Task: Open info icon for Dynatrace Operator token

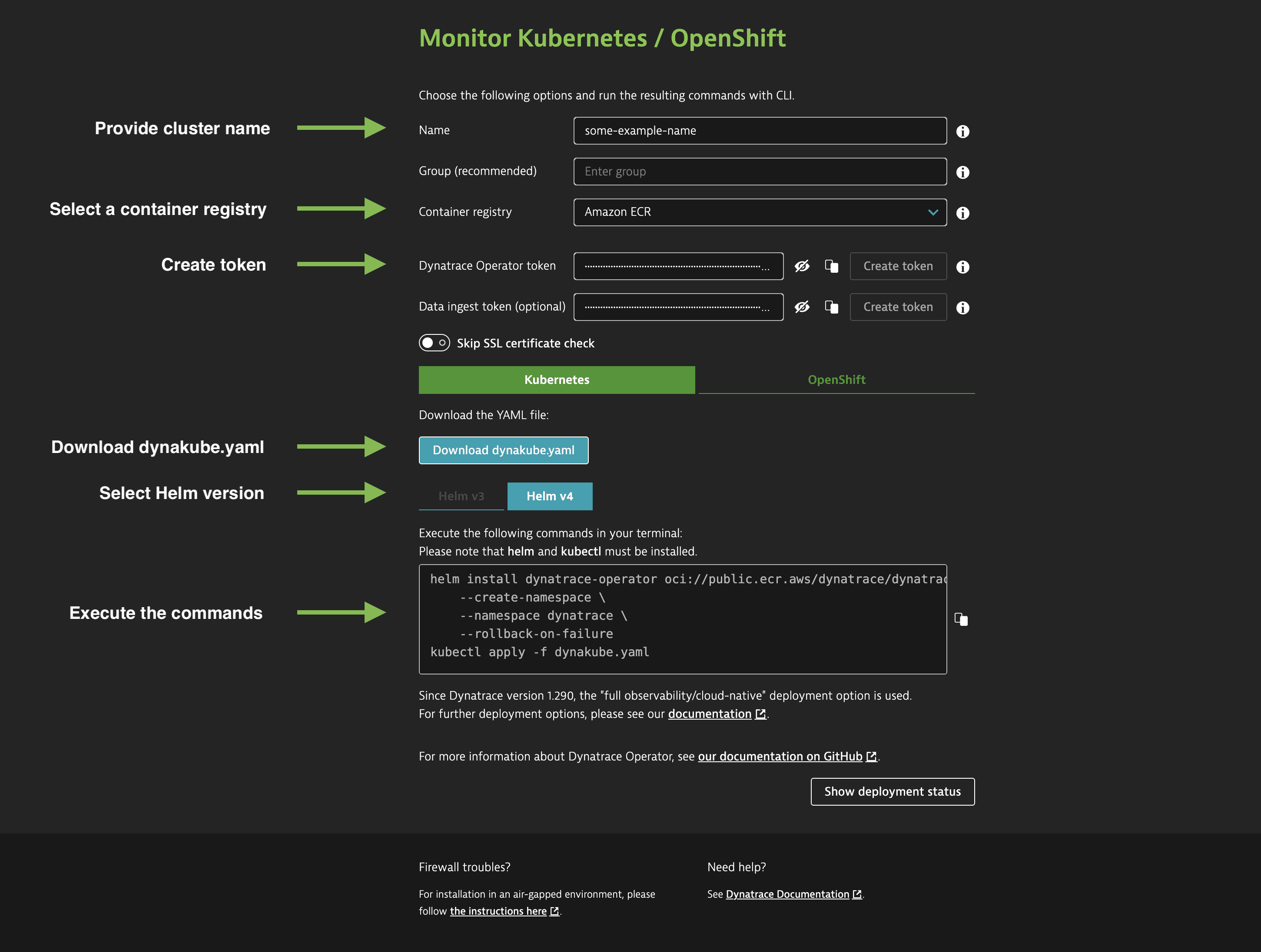Action: [x=963, y=267]
